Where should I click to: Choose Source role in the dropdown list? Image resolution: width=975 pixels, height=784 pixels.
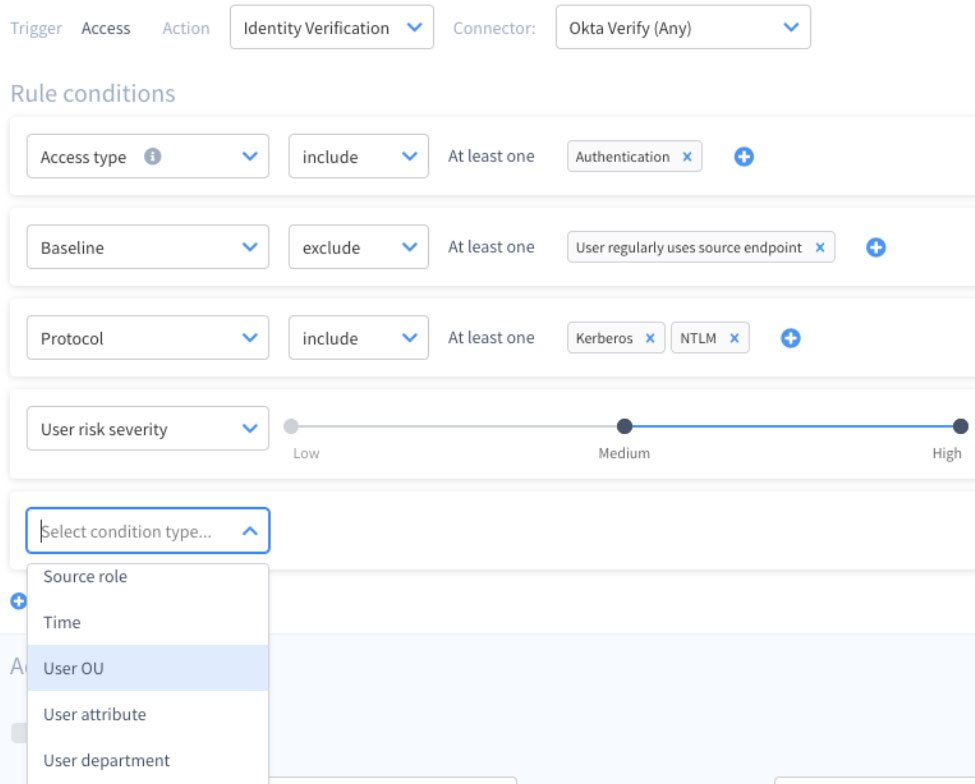(x=147, y=577)
